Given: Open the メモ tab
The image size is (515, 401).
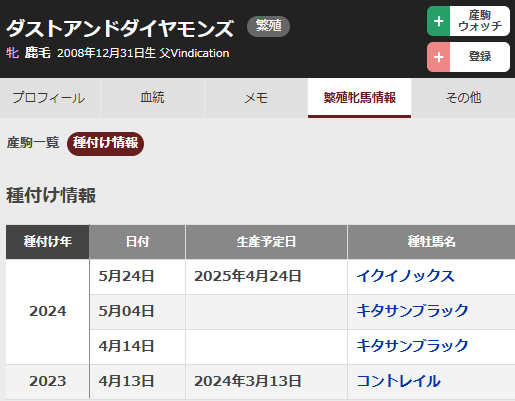Looking at the screenshot, I should [256, 98].
